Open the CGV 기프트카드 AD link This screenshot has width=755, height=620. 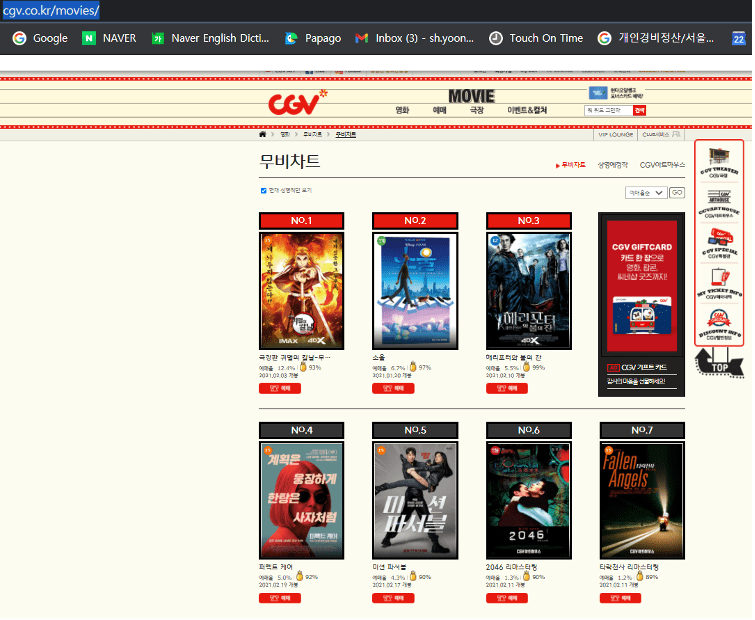click(637, 367)
